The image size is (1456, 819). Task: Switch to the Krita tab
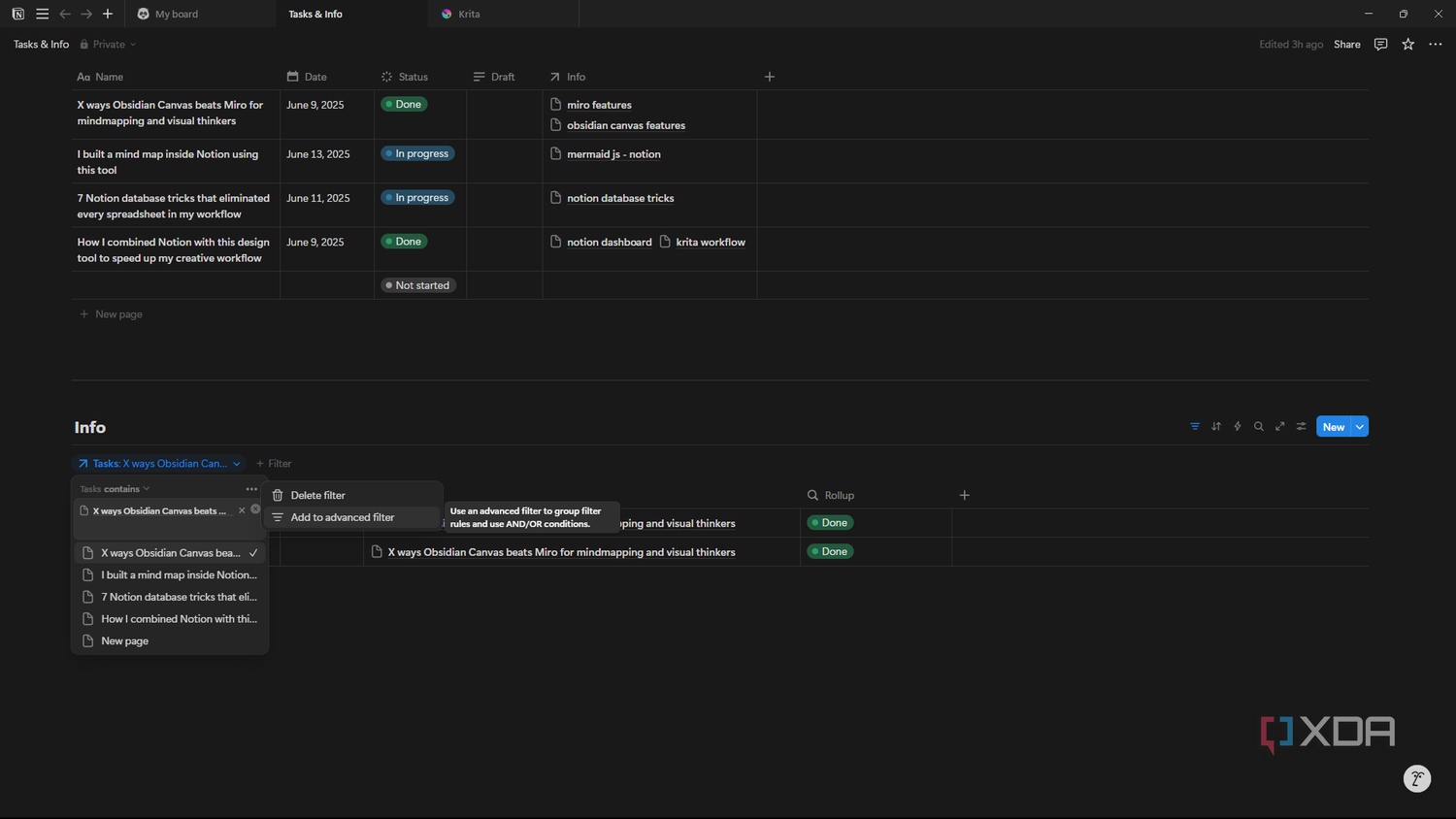coord(503,14)
